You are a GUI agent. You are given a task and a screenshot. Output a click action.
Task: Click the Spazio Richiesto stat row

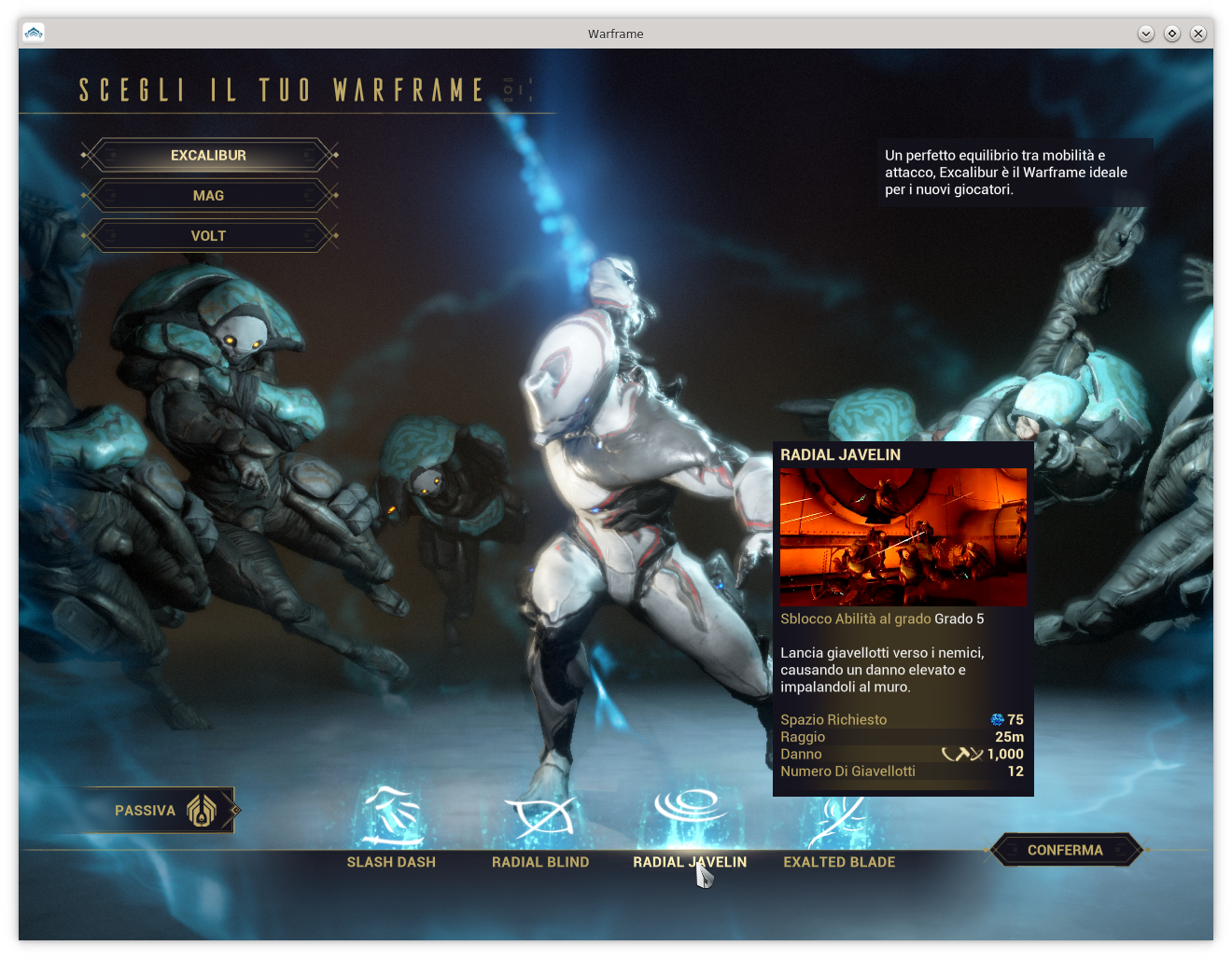[903, 719]
